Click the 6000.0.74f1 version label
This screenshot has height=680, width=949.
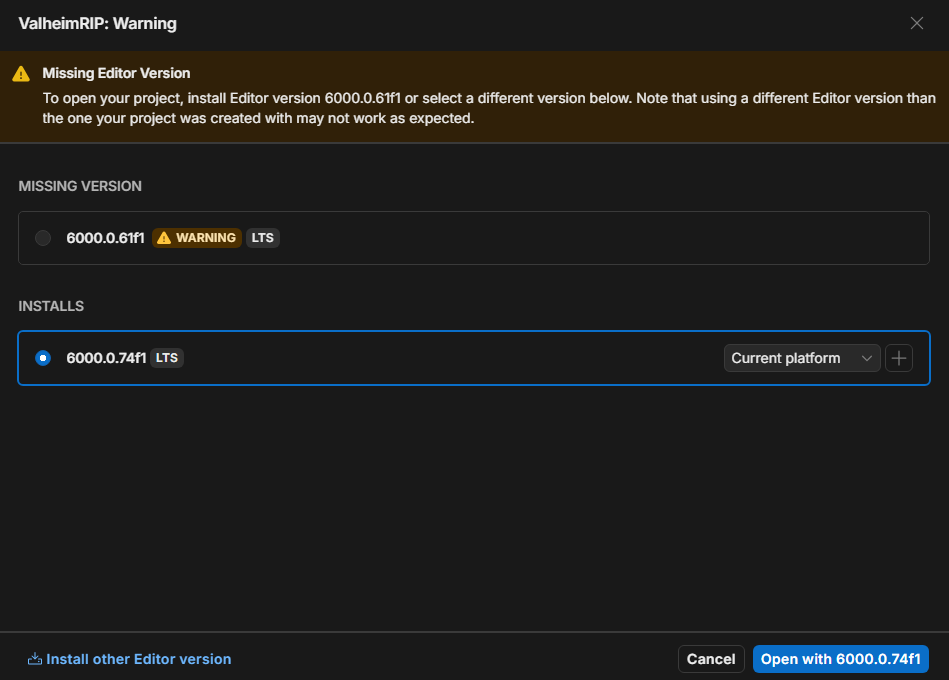pyautogui.click(x=106, y=358)
